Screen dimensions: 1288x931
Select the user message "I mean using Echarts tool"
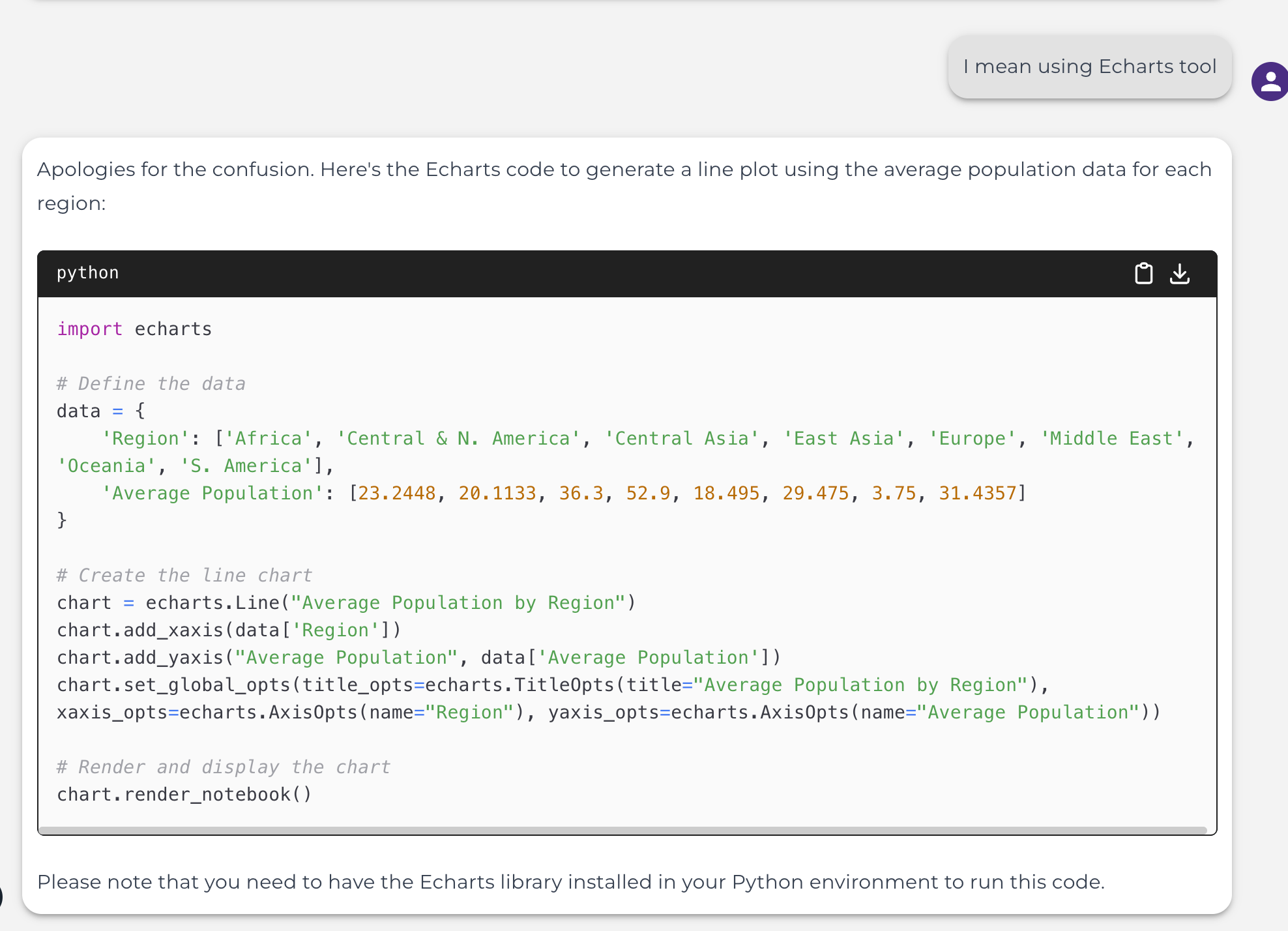pos(1089,66)
